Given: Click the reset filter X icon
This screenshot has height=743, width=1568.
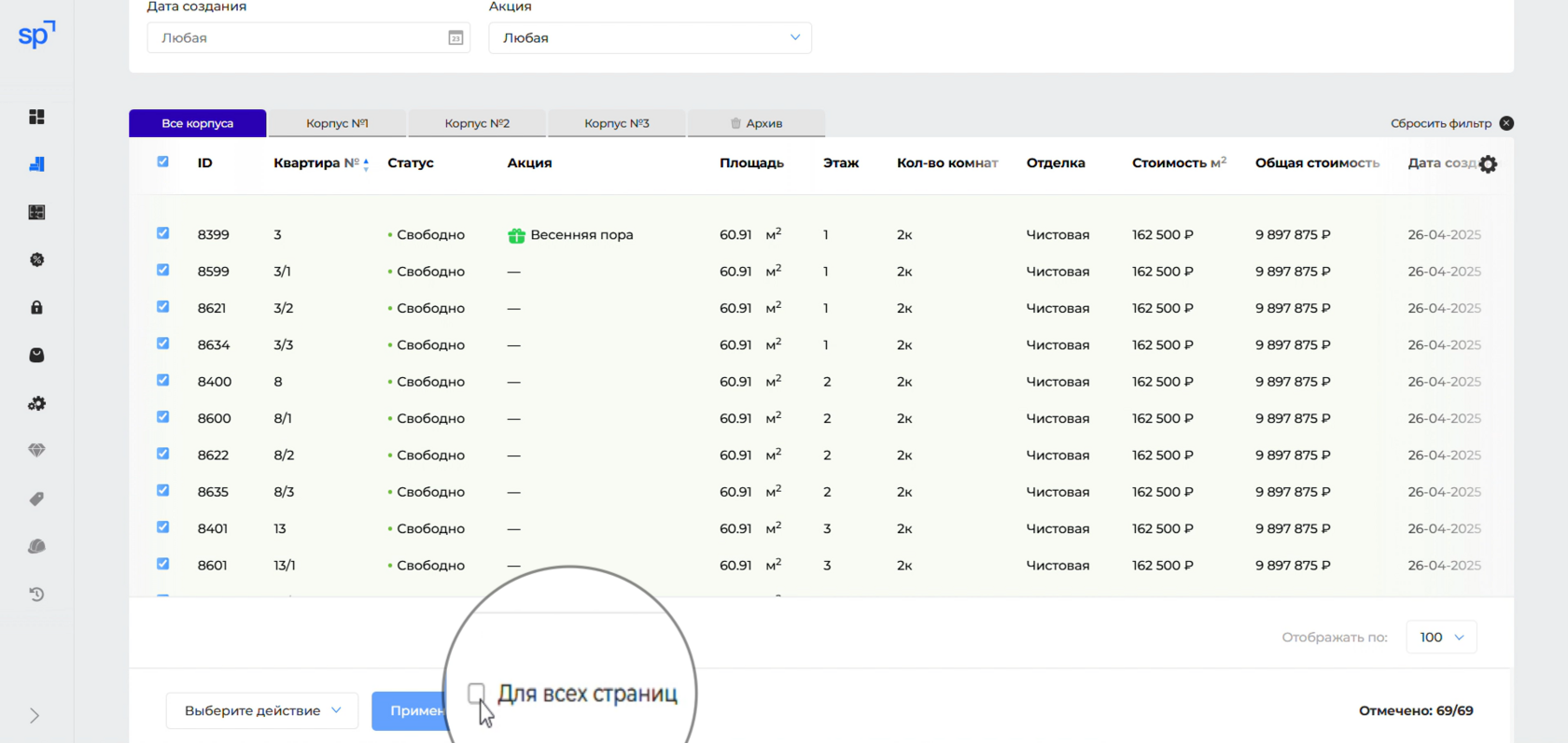Looking at the screenshot, I should 1506,123.
